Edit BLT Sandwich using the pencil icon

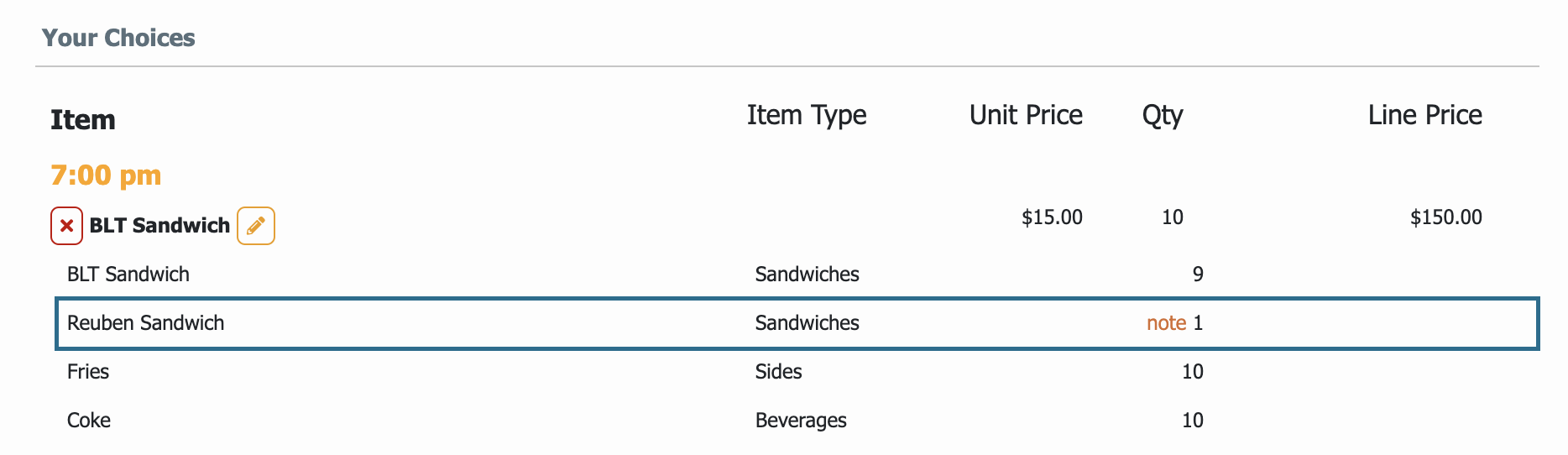click(x=256, y=226)
